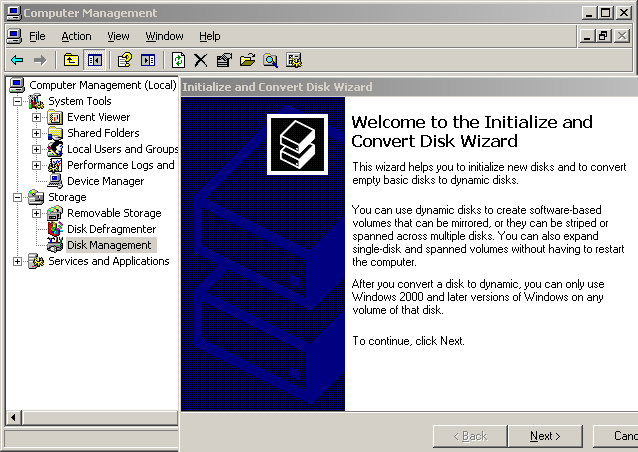Maximize the Computer Management window
This screenshot has height=452, width=638.
605,13
